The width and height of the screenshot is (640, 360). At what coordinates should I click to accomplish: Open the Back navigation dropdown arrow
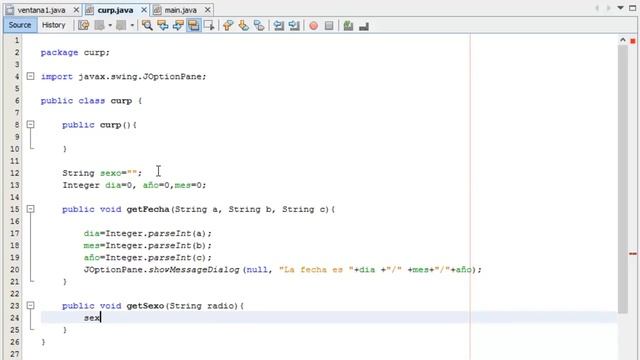110,26
